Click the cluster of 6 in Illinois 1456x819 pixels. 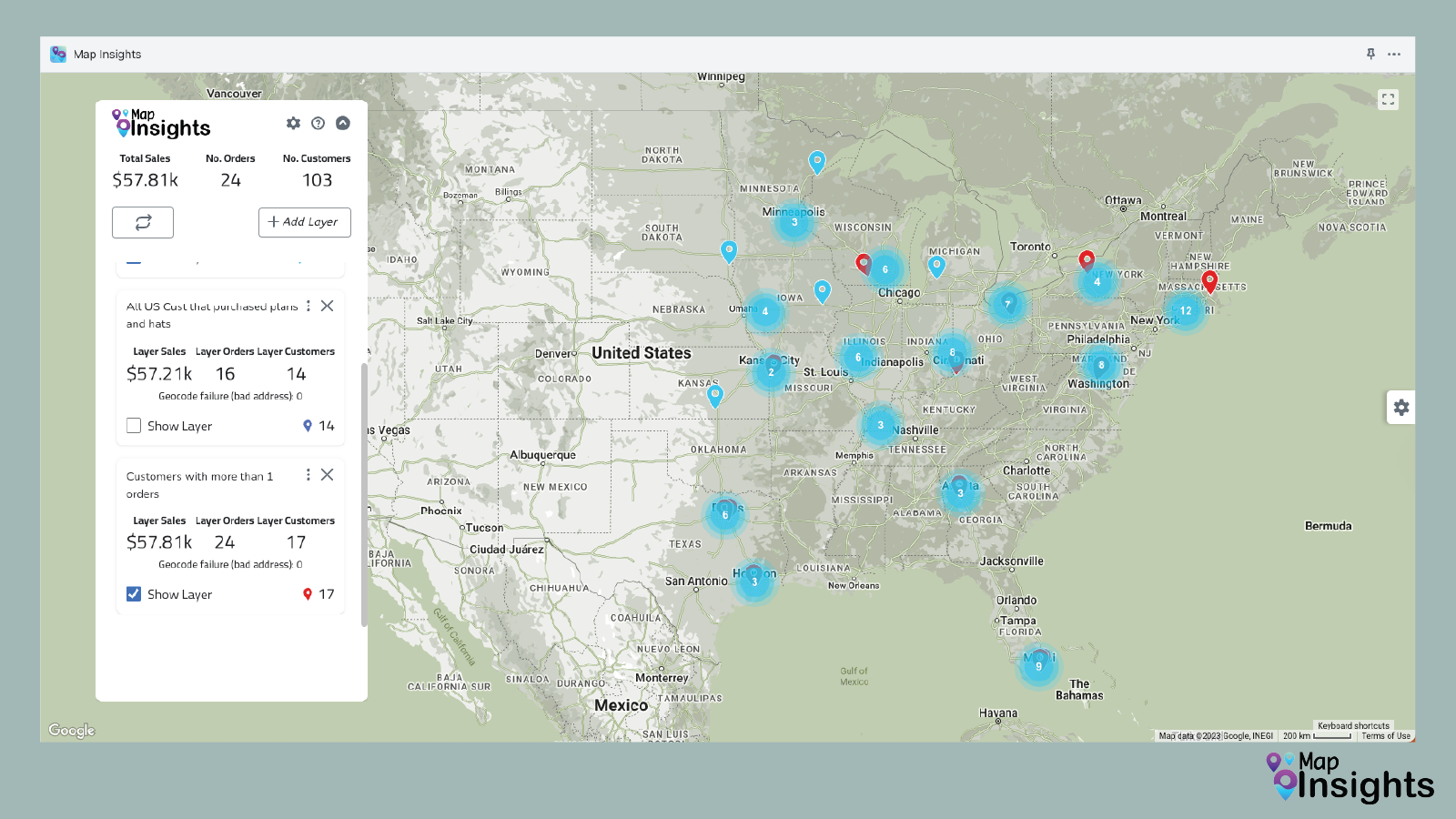[x=858, y=358]
